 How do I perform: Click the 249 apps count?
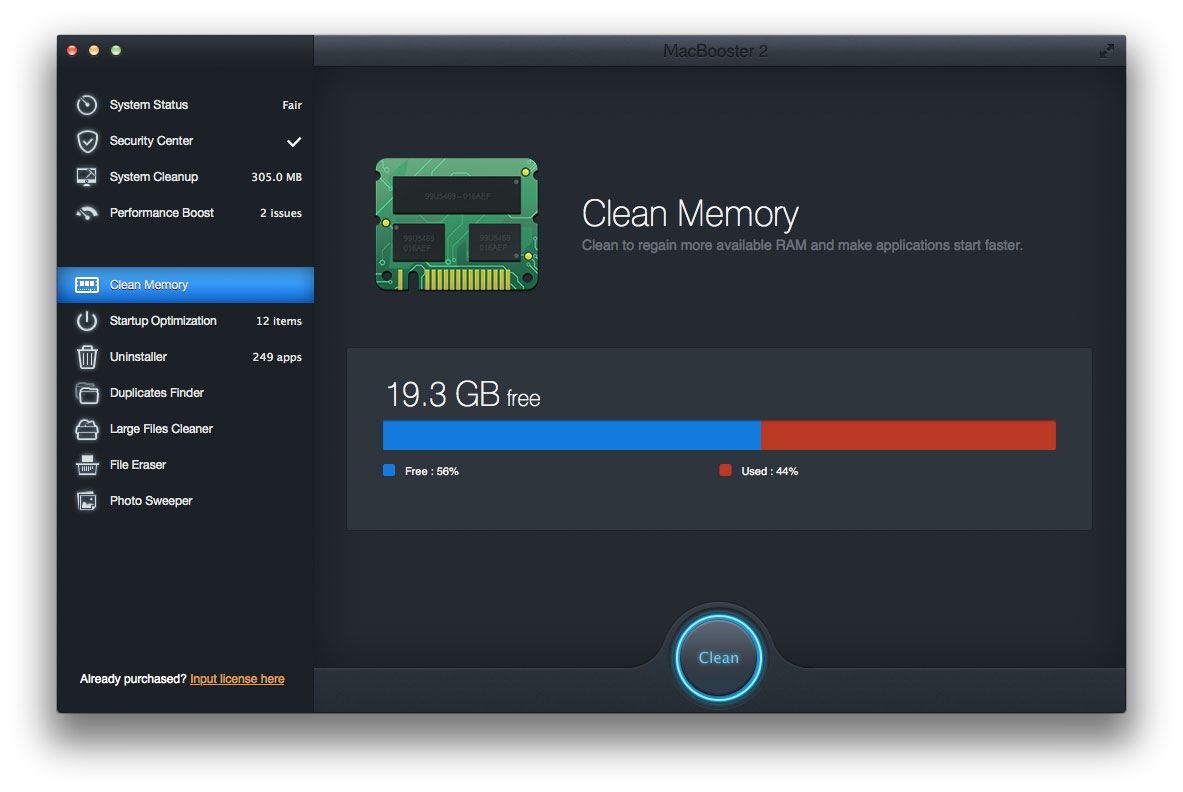tap(277, 358)
